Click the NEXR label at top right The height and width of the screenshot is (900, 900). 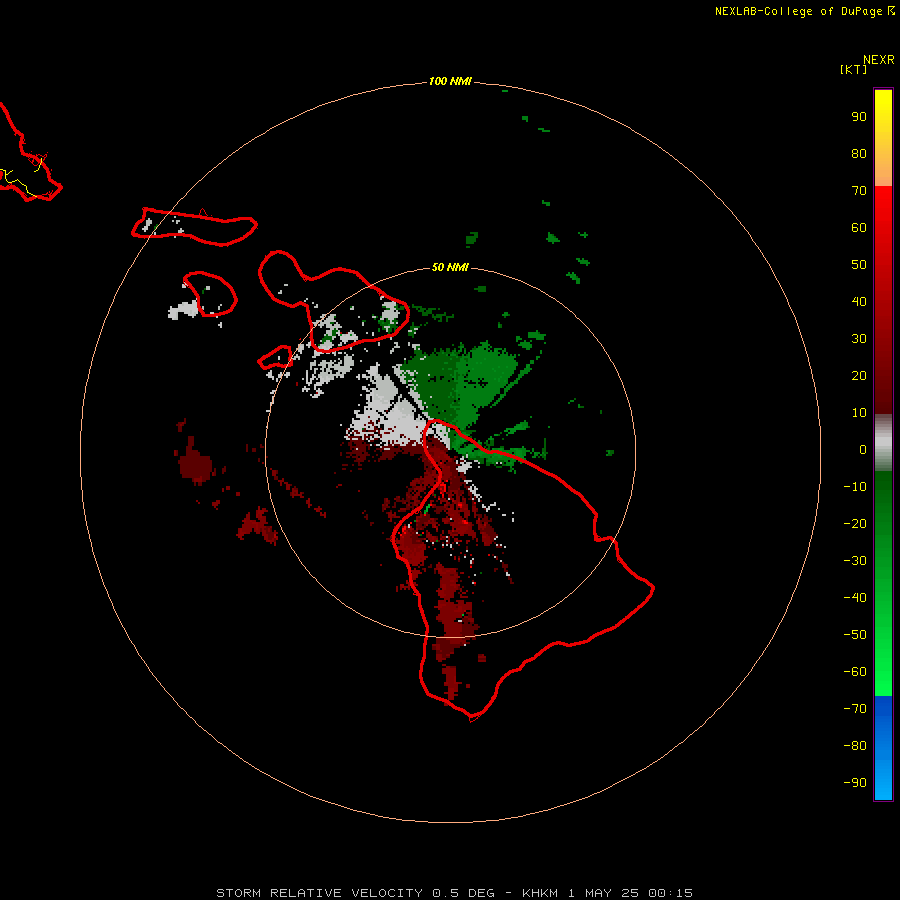pyautogui.click(x=879, y=60)
